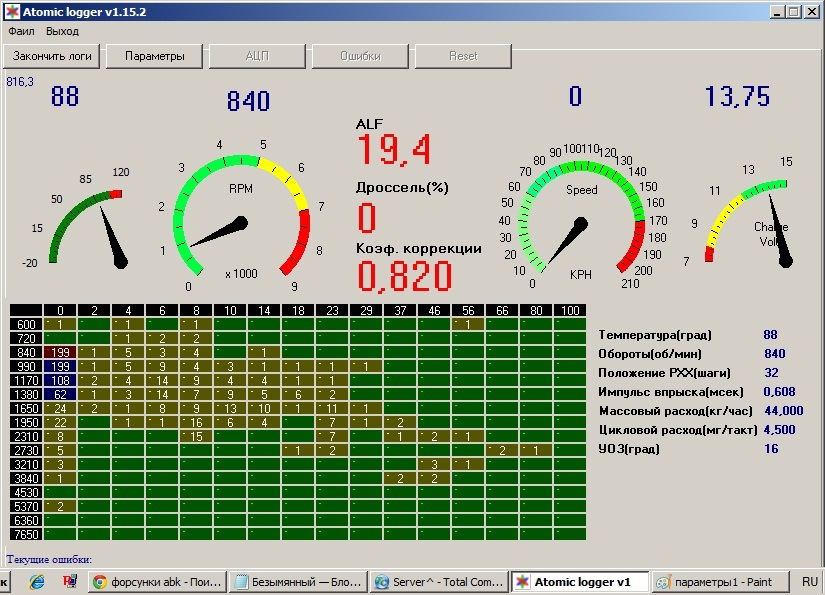Screen dimensions: 825x595
Task: Click the Ошибки button
Action: pos(360,56)
